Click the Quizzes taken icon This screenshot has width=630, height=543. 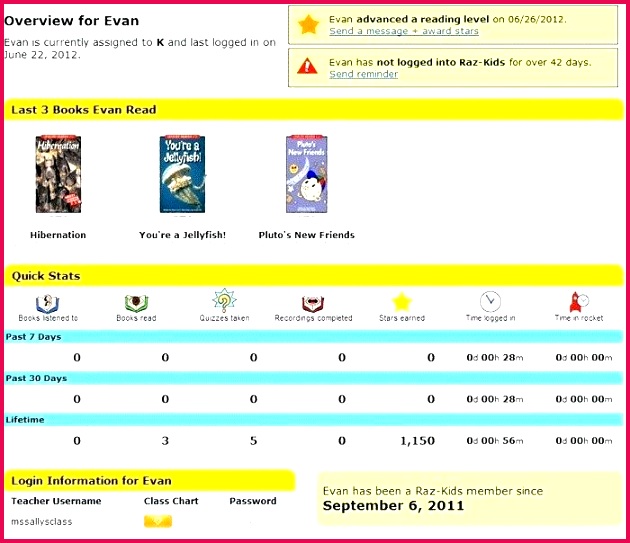tap(224, 301)
